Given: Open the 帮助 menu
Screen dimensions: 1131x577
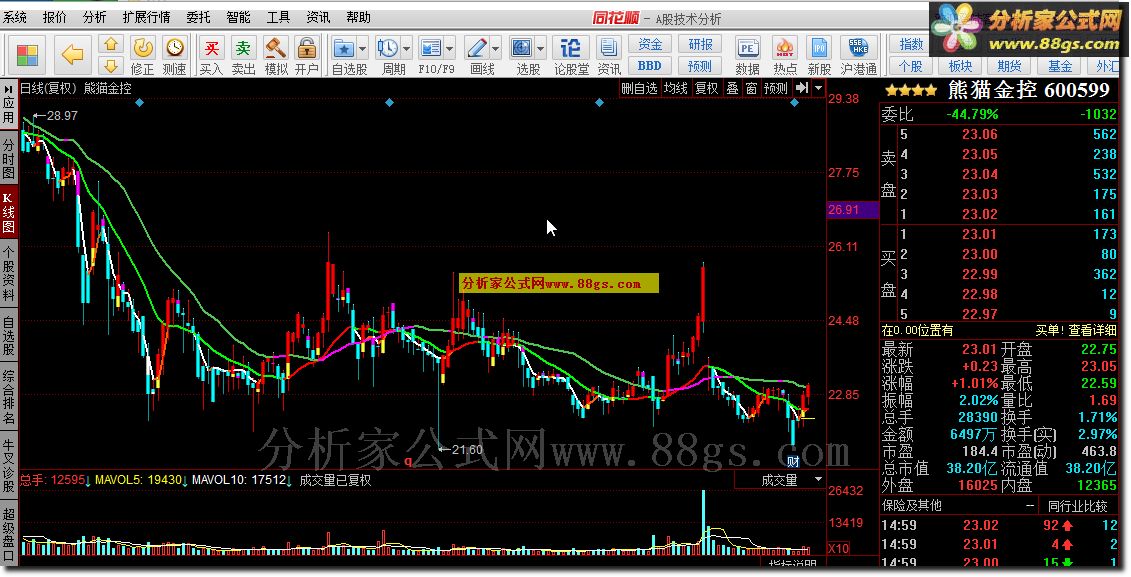Looking at the screenshot, I should click(x=358, y=17).
